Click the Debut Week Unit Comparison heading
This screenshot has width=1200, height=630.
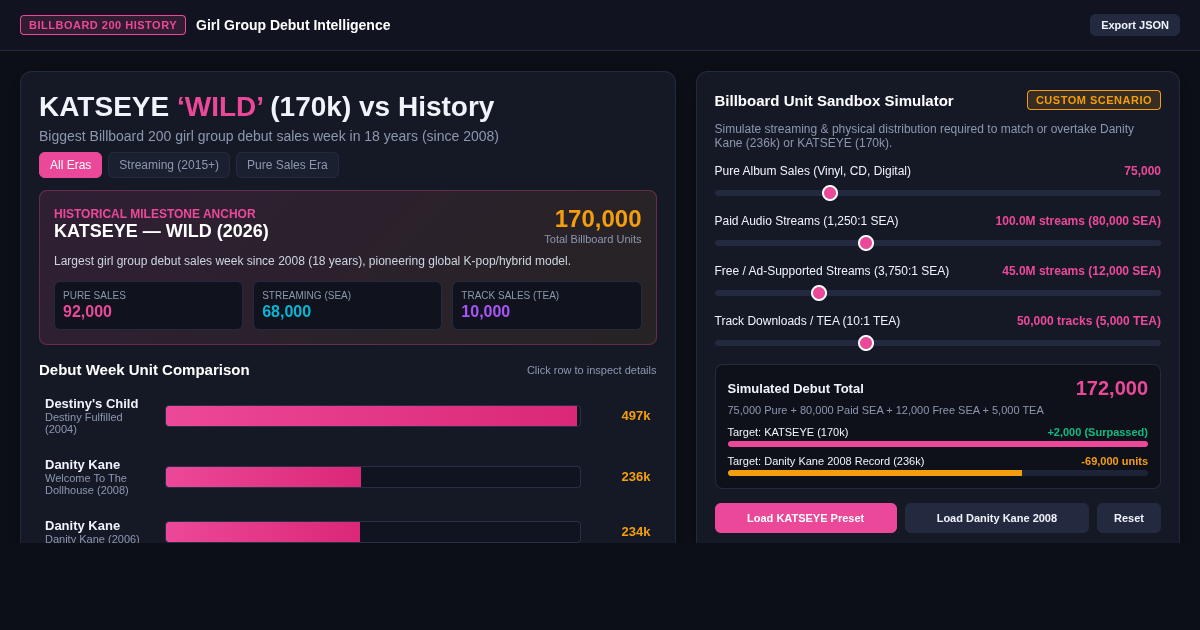click(x=144, y=370)
